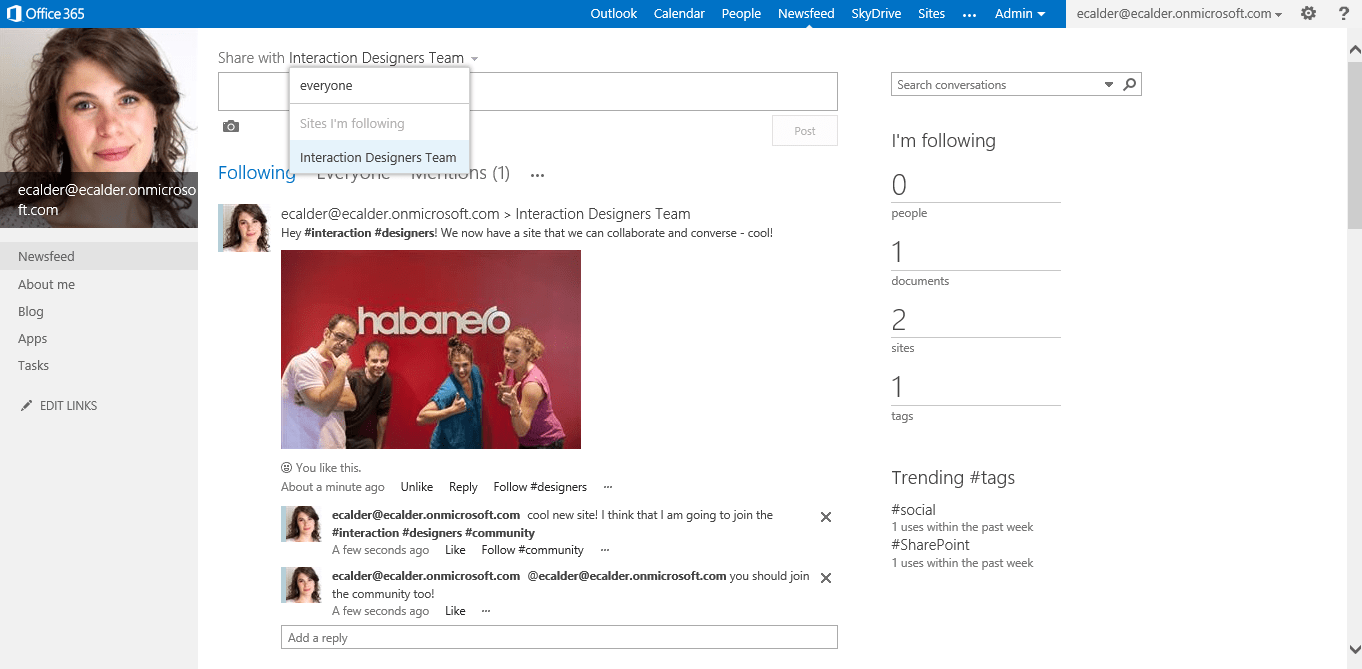This screenshot has height=669, width=1362.
Task: Click the avatar on the 'you should join' reply
Action: 301,585
